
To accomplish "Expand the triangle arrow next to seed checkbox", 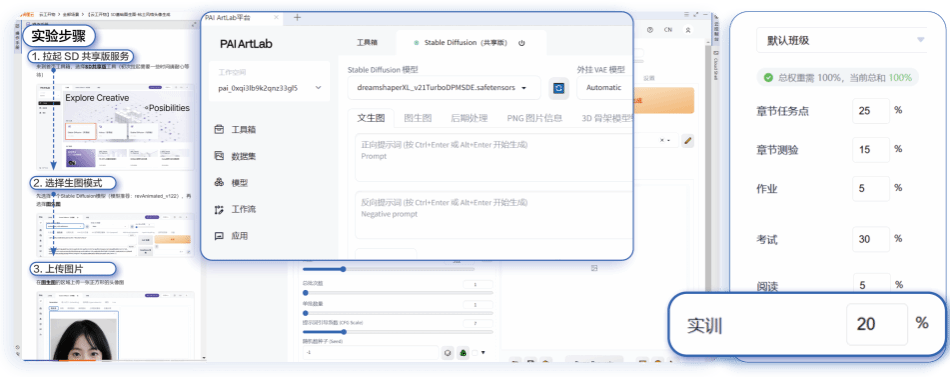I will coord(483,352).
